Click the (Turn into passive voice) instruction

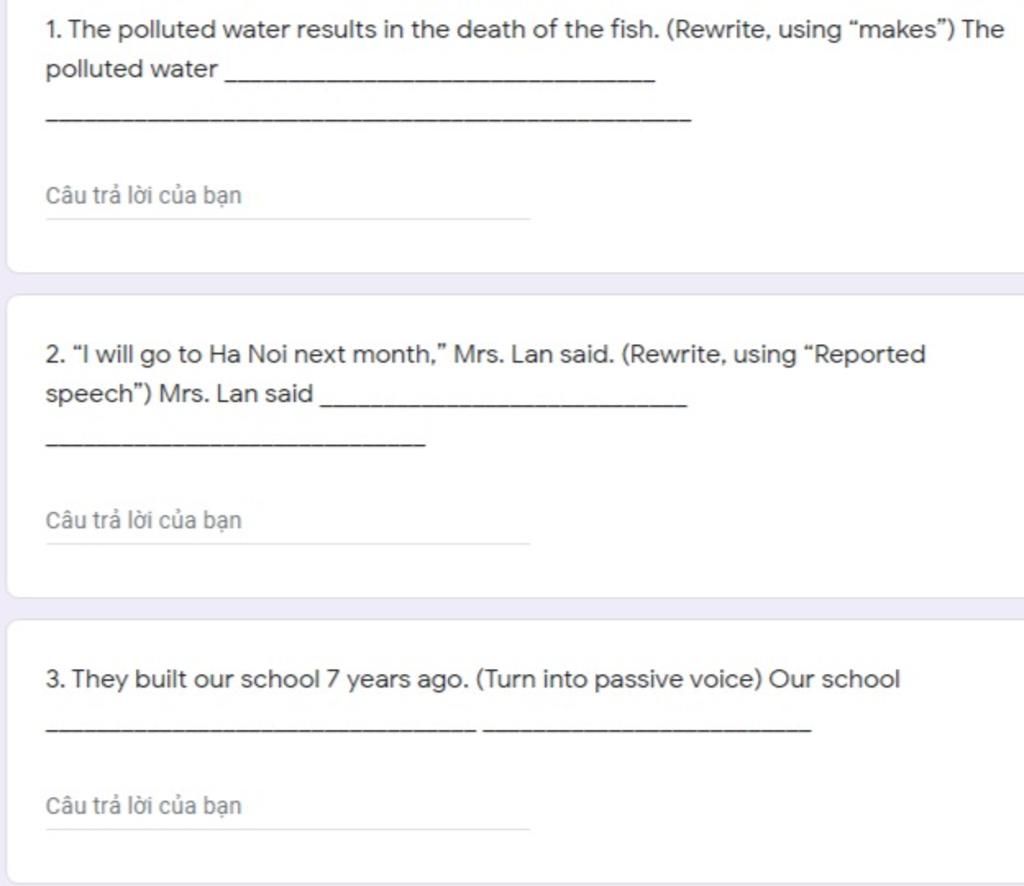(619, 680)
